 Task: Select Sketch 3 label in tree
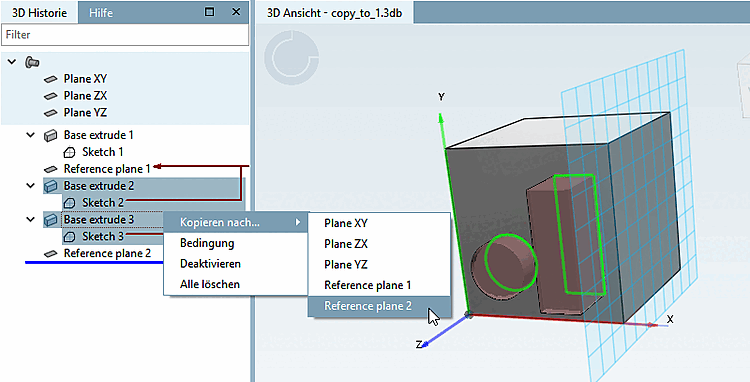point(103,237)
